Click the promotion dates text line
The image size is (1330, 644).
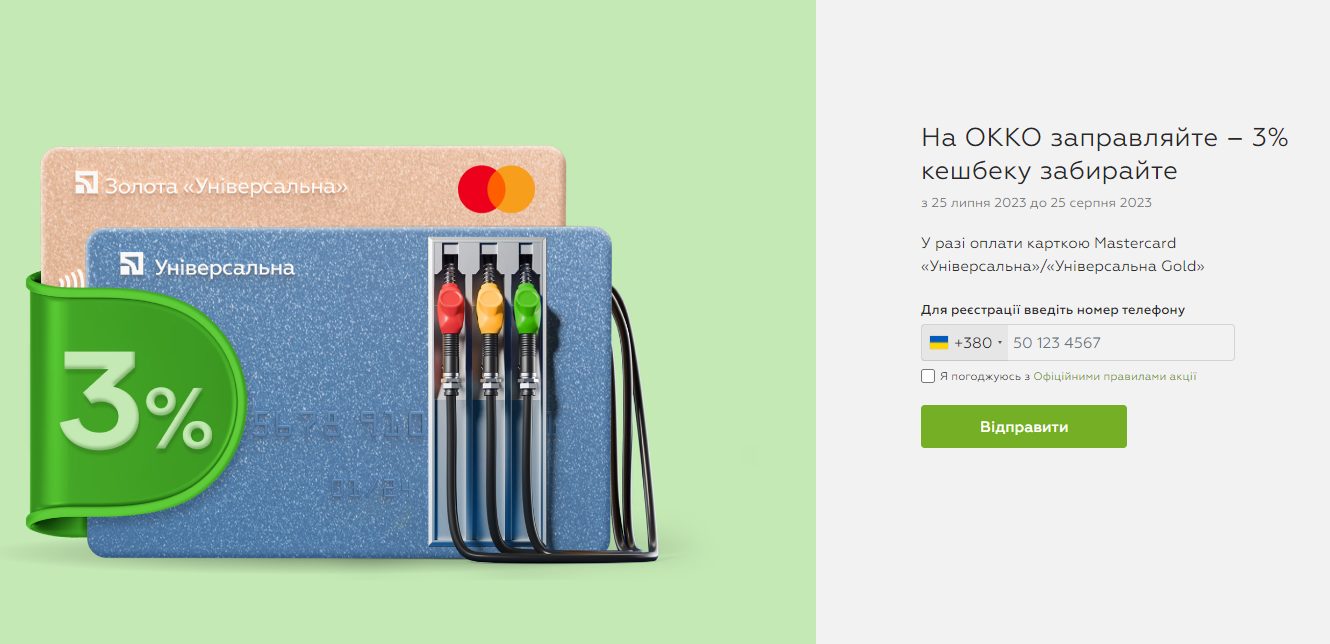pyautogui.click(x=1036, y=203)
